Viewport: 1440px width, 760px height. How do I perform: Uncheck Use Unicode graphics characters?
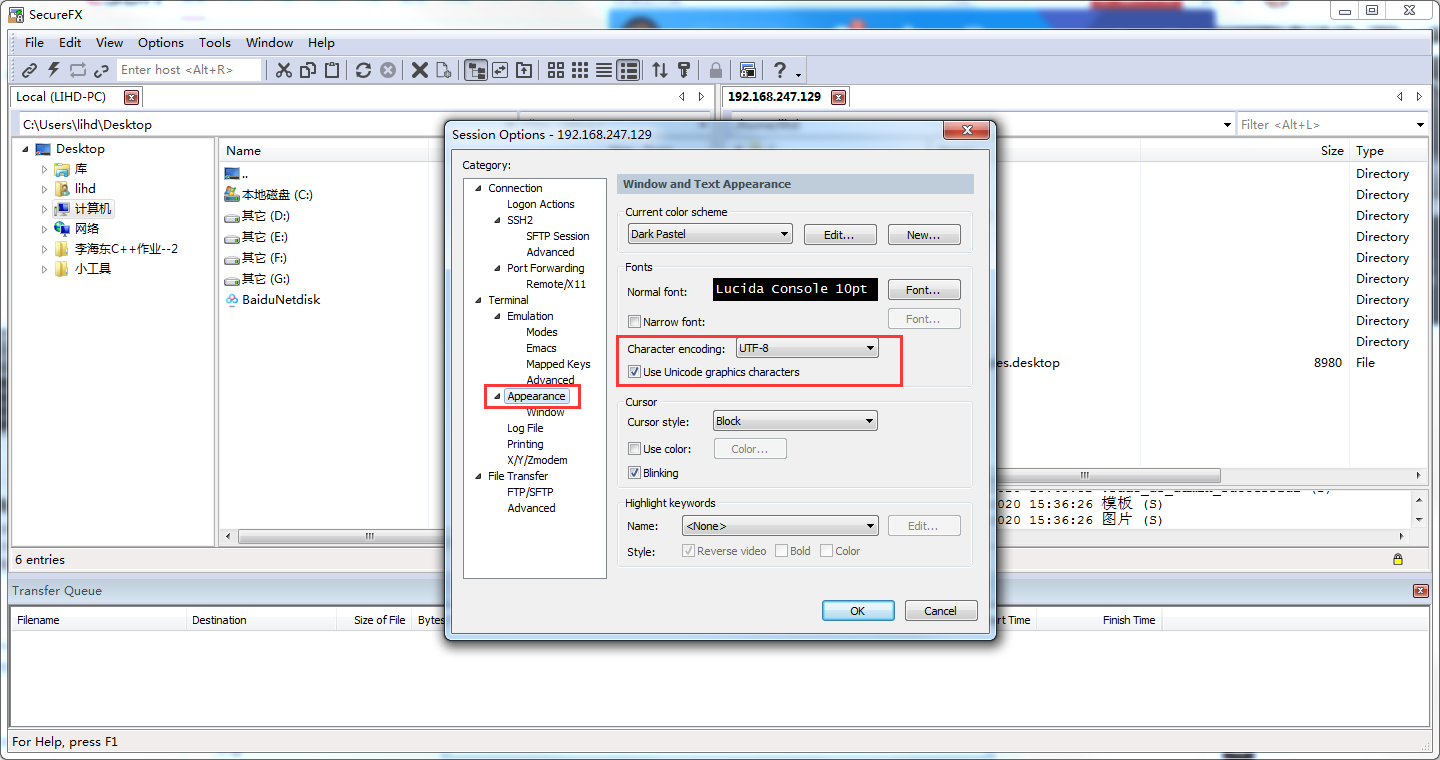click(634, 372)
